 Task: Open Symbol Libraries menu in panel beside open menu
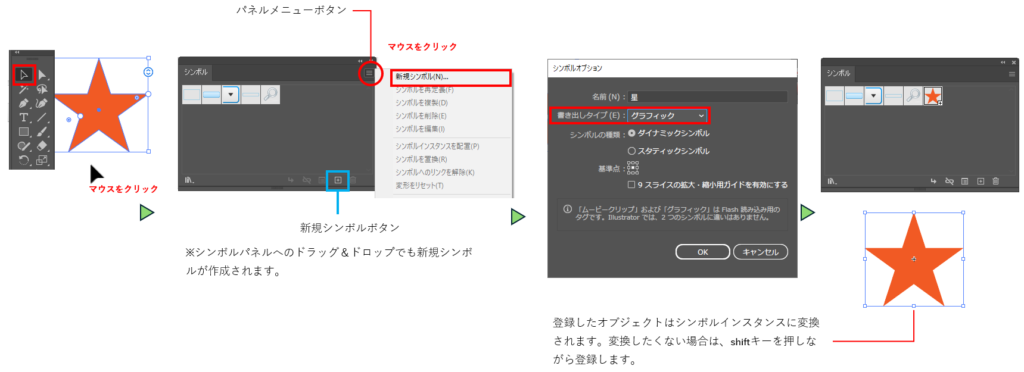pyautogui.click(x=189, y=181)
